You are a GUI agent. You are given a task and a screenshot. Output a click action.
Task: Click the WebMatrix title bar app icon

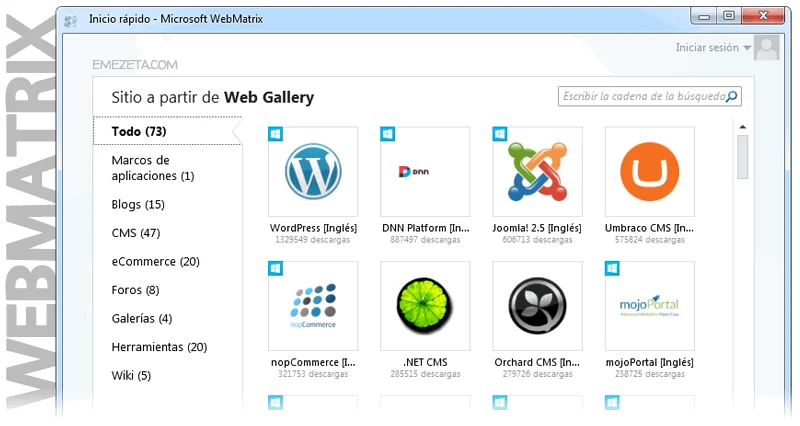point(71,20)
